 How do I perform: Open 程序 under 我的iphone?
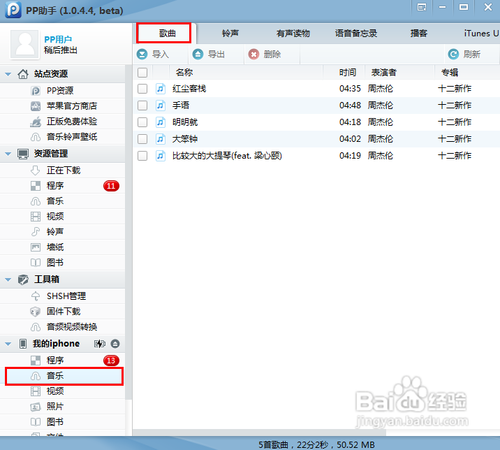pyautogui.click(x=63, y=360)
